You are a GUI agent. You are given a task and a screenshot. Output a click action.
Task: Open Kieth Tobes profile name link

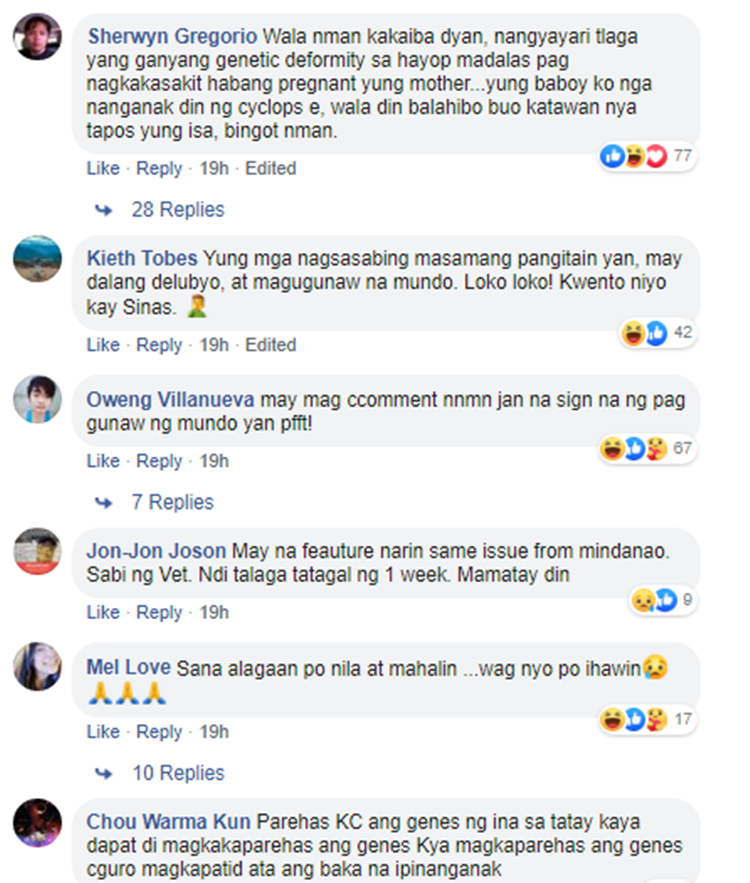[142, 258]
